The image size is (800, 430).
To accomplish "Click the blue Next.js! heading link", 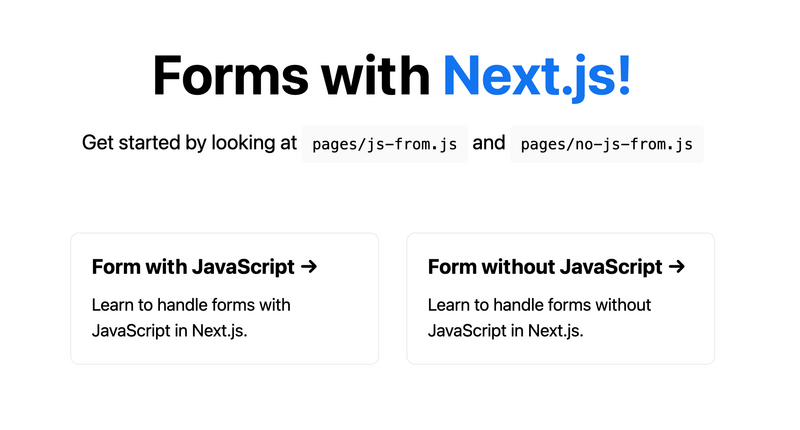I will [536, 75].
